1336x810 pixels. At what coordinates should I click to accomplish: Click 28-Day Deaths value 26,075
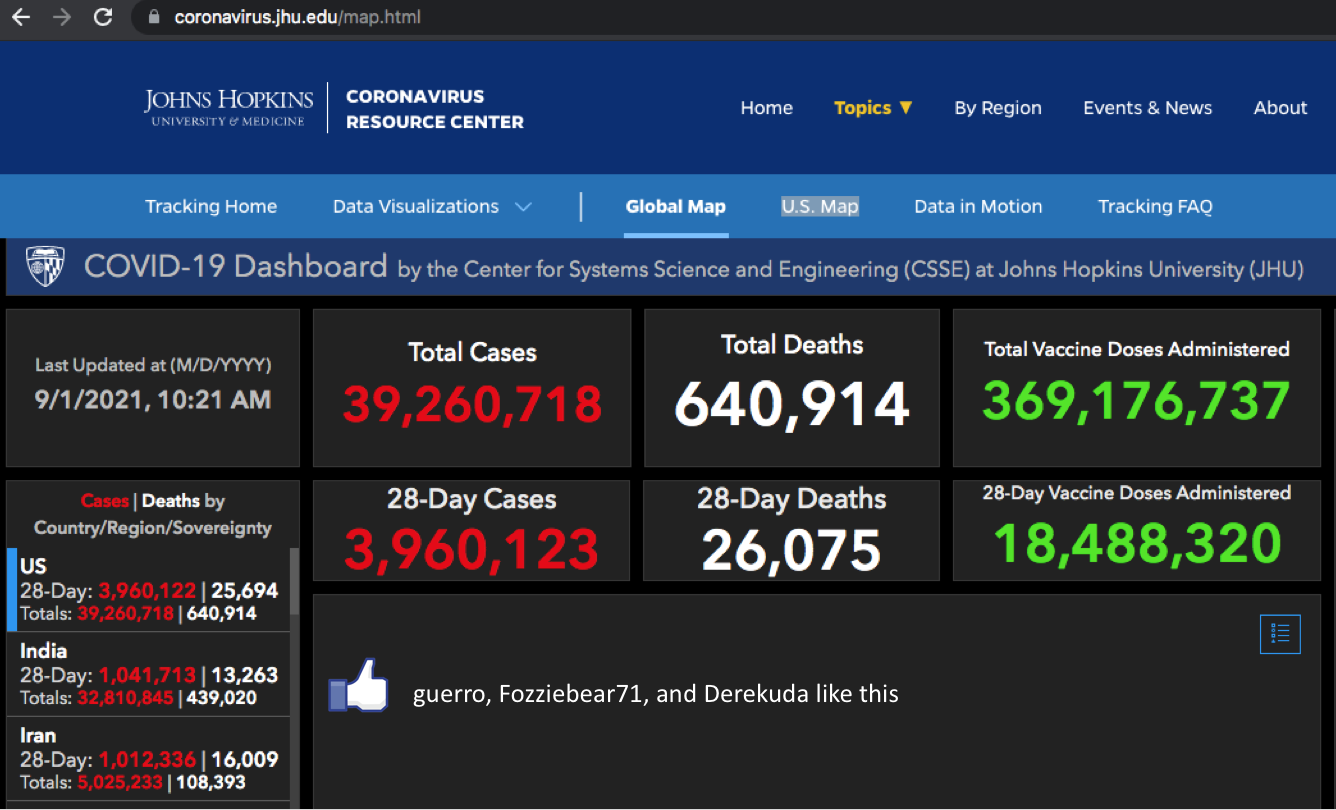[792, 549]
